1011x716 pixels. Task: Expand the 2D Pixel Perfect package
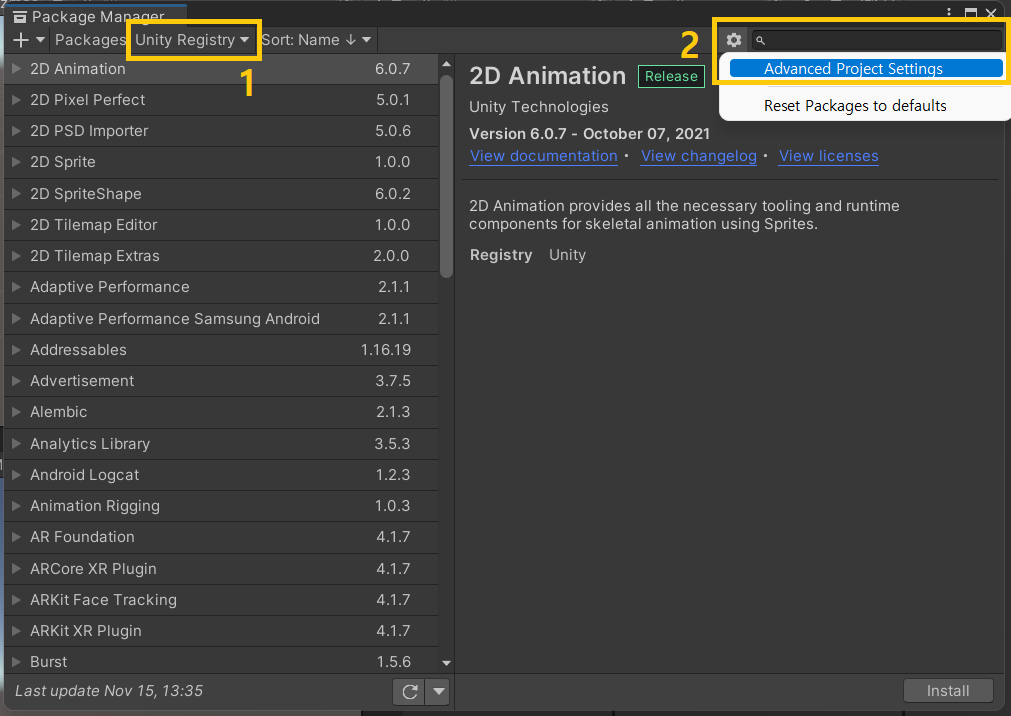coord(16,99)
